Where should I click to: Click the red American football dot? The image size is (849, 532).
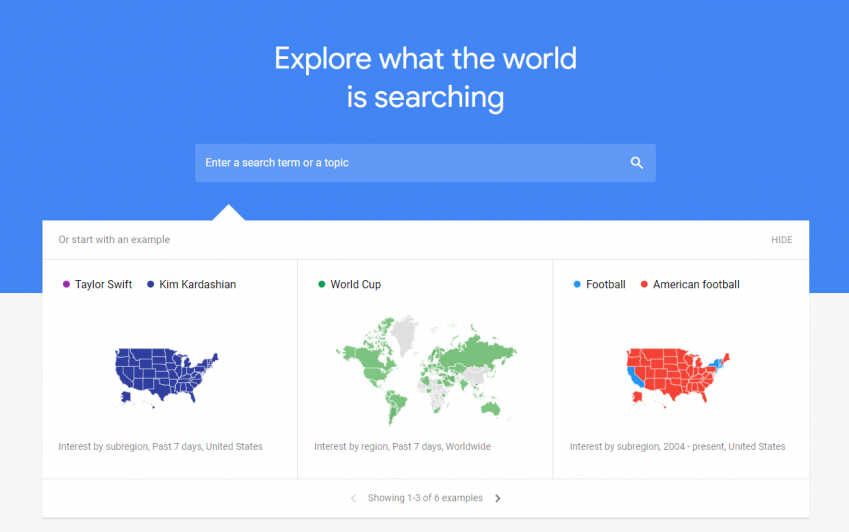(x=644, y=284)
